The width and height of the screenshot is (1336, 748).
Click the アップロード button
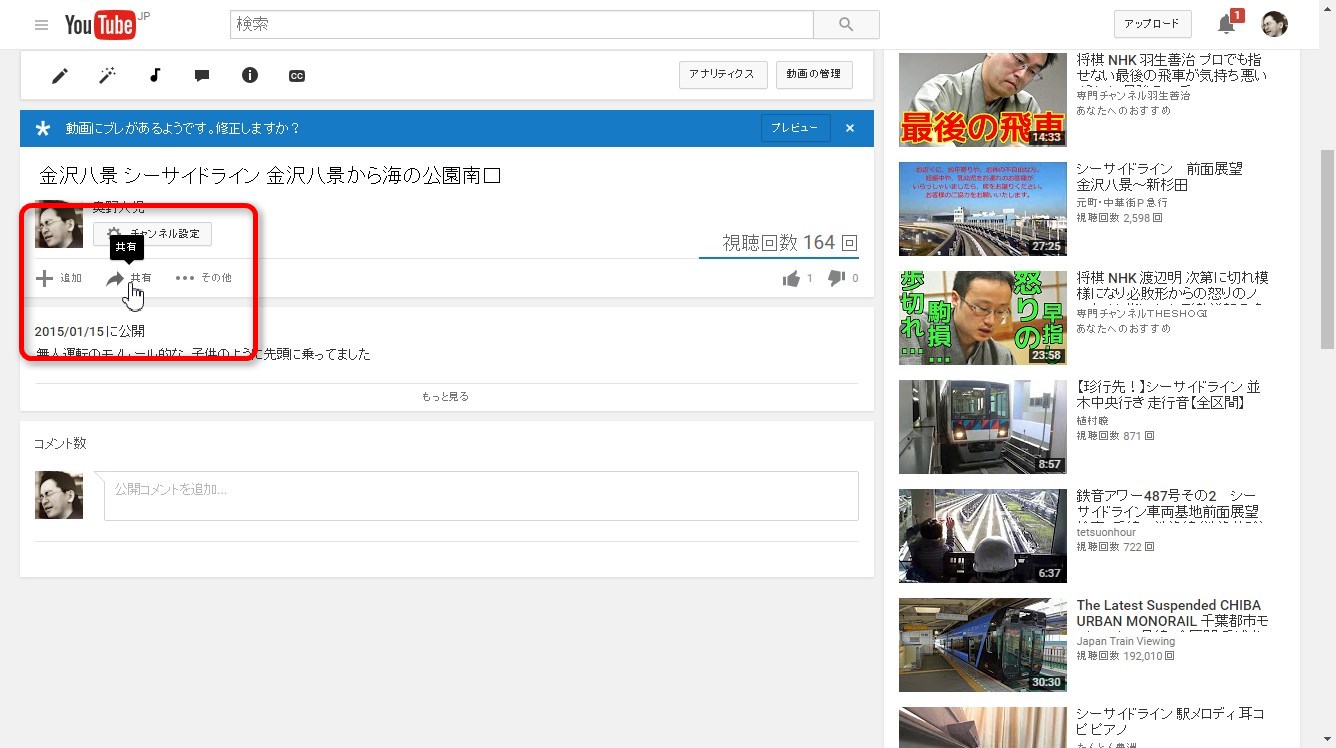(1152, 24)
